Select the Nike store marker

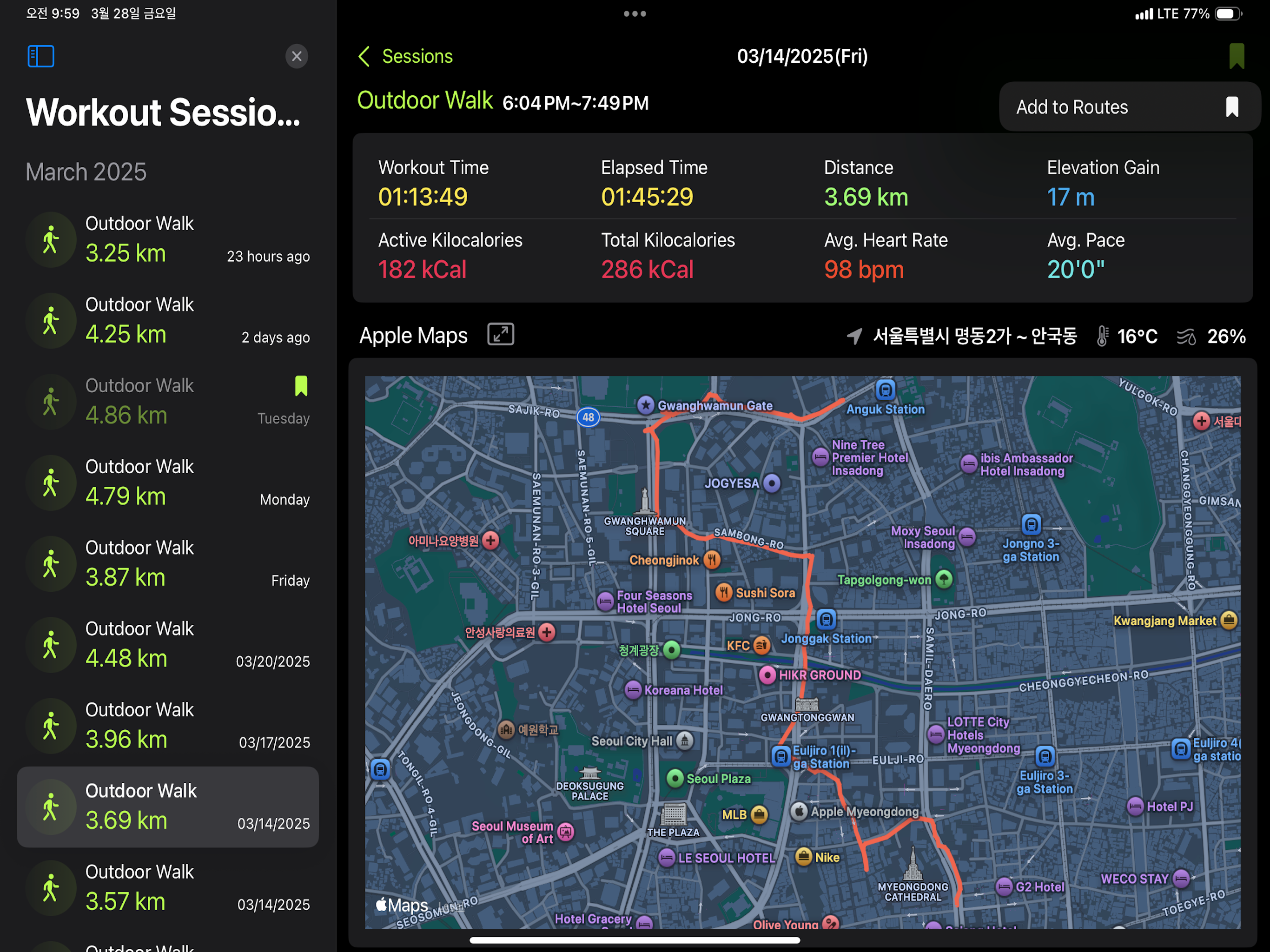(x=804, y=857)
